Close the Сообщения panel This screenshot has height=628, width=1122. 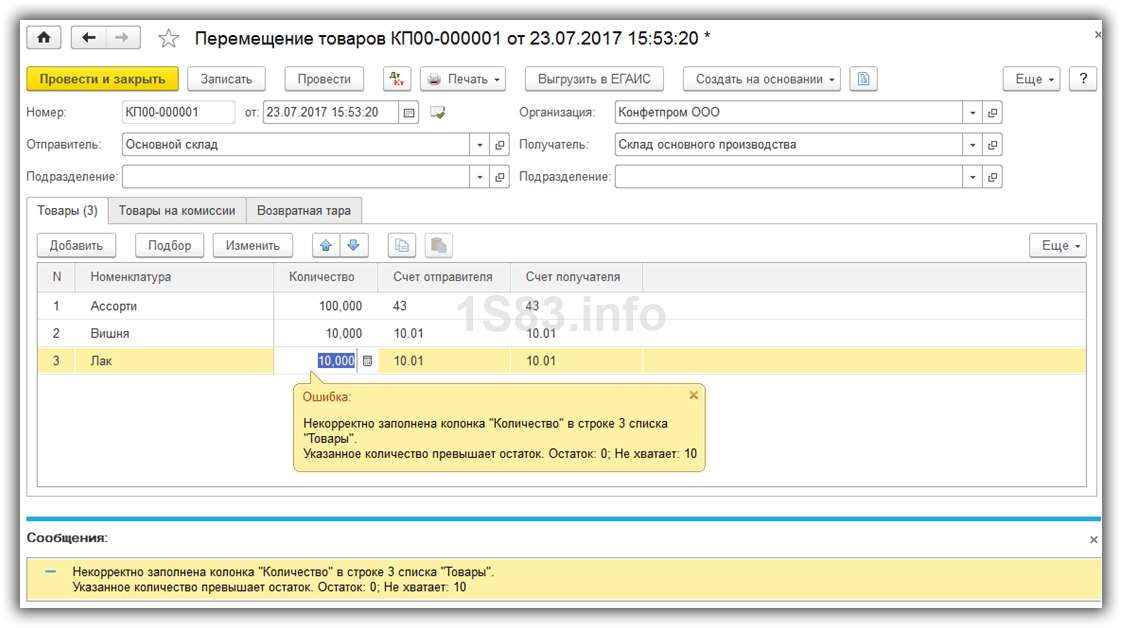click(1093, 539)
